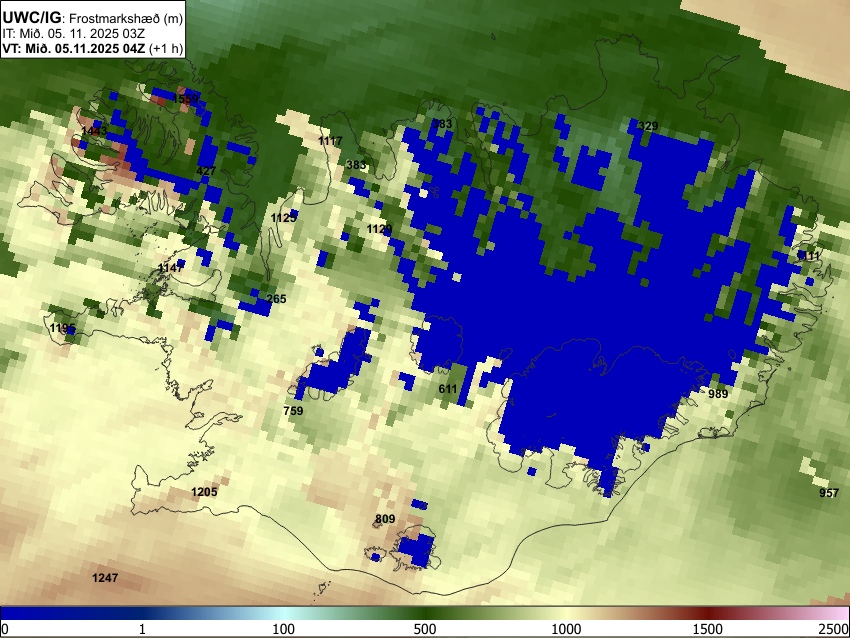850x638 pixels.
Task: Select the 1443 value label on the map
Action: click(x=94, y=131)
